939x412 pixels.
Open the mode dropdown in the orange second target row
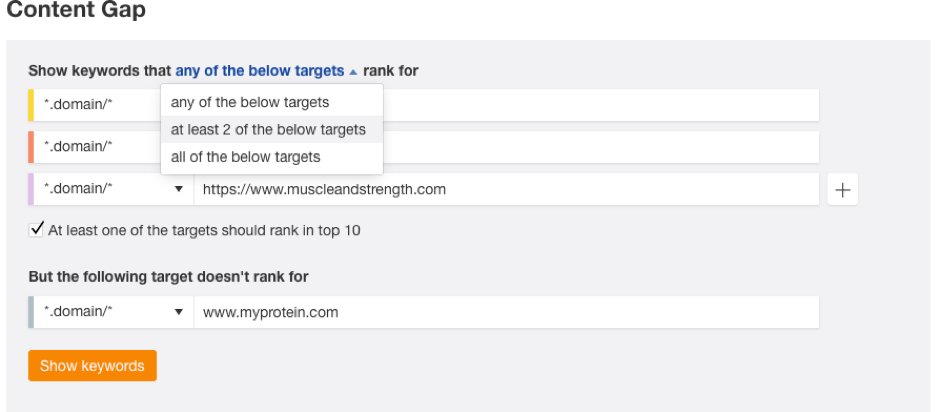97,147
